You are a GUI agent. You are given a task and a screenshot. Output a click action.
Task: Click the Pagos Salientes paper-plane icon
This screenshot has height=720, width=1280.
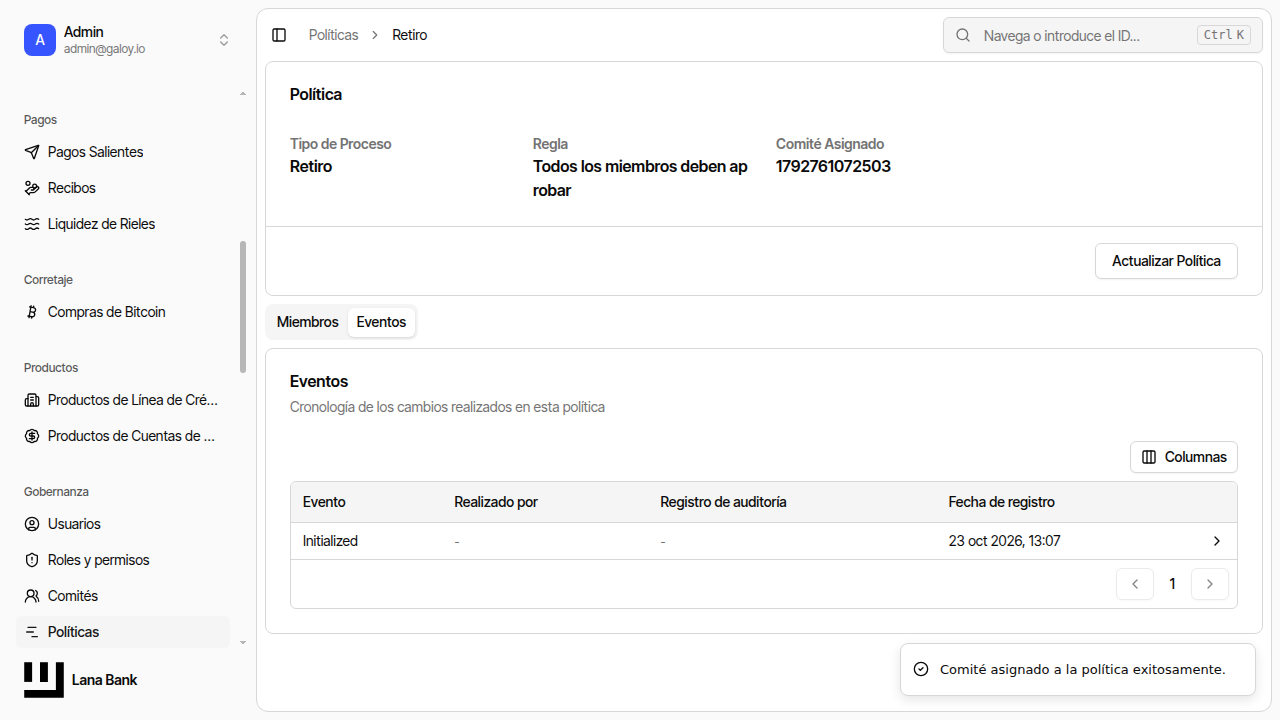point(32,152)
